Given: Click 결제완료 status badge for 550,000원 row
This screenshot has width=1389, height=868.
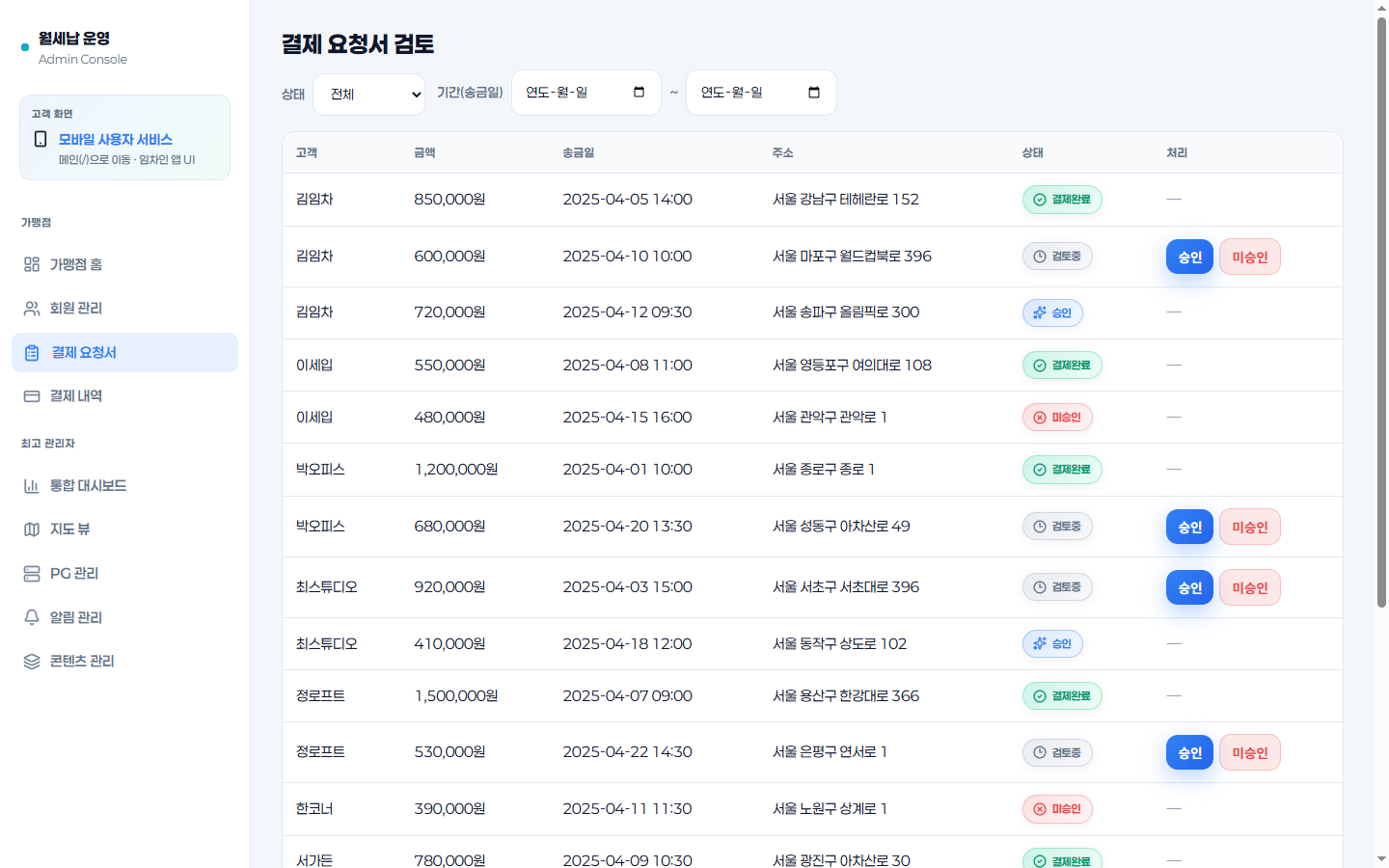Looking at the screenshot, I should [x=1062, y=366].
